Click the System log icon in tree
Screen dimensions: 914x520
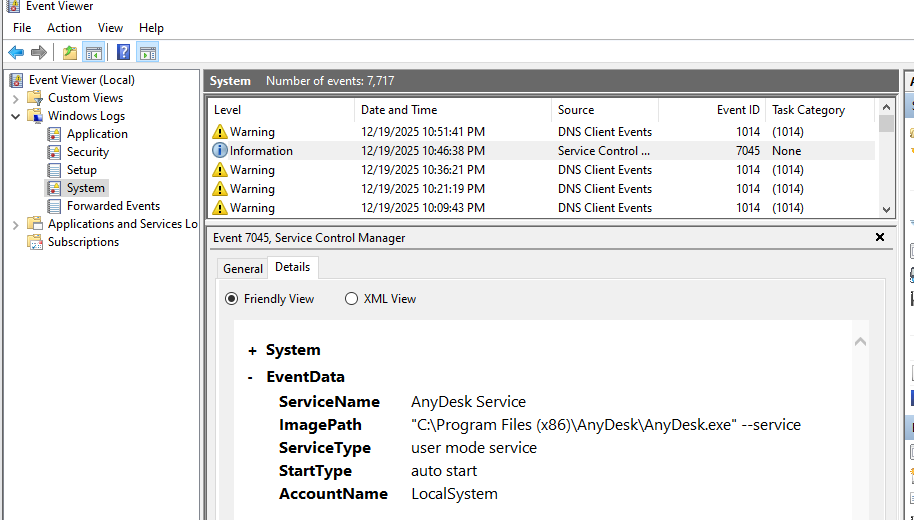coord(54,188)
